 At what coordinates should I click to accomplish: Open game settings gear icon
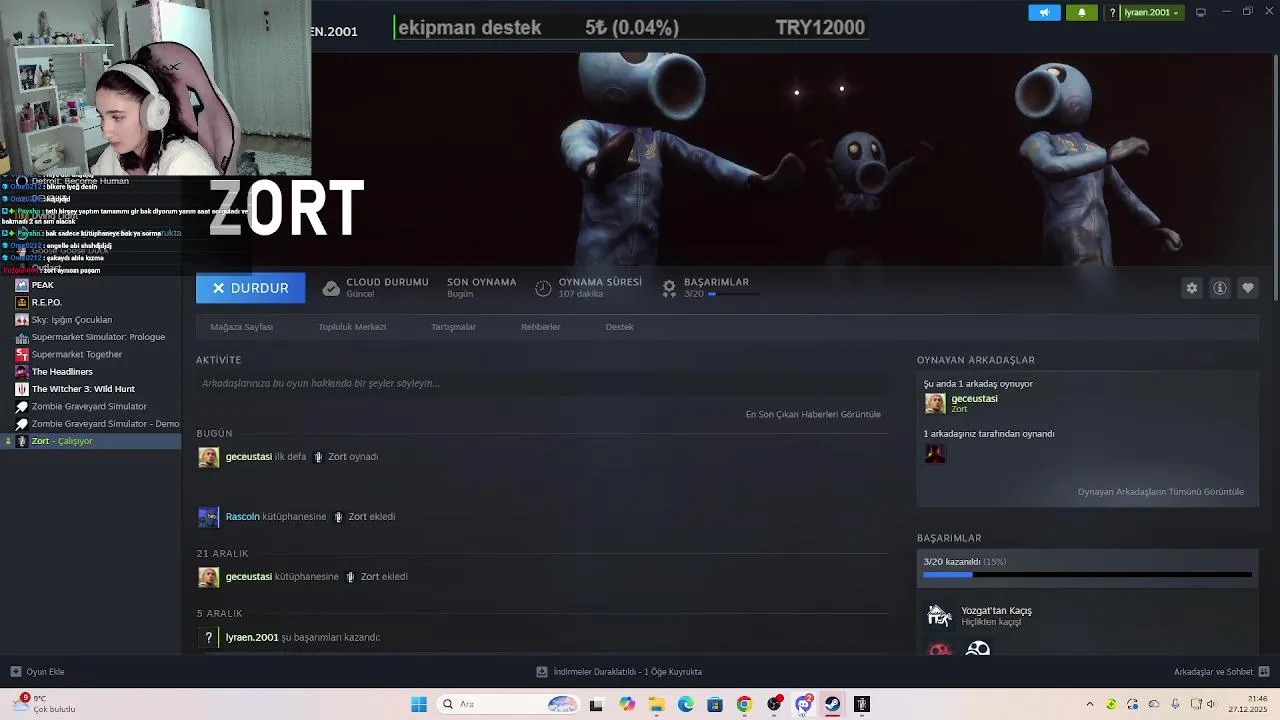(1192, 288)
